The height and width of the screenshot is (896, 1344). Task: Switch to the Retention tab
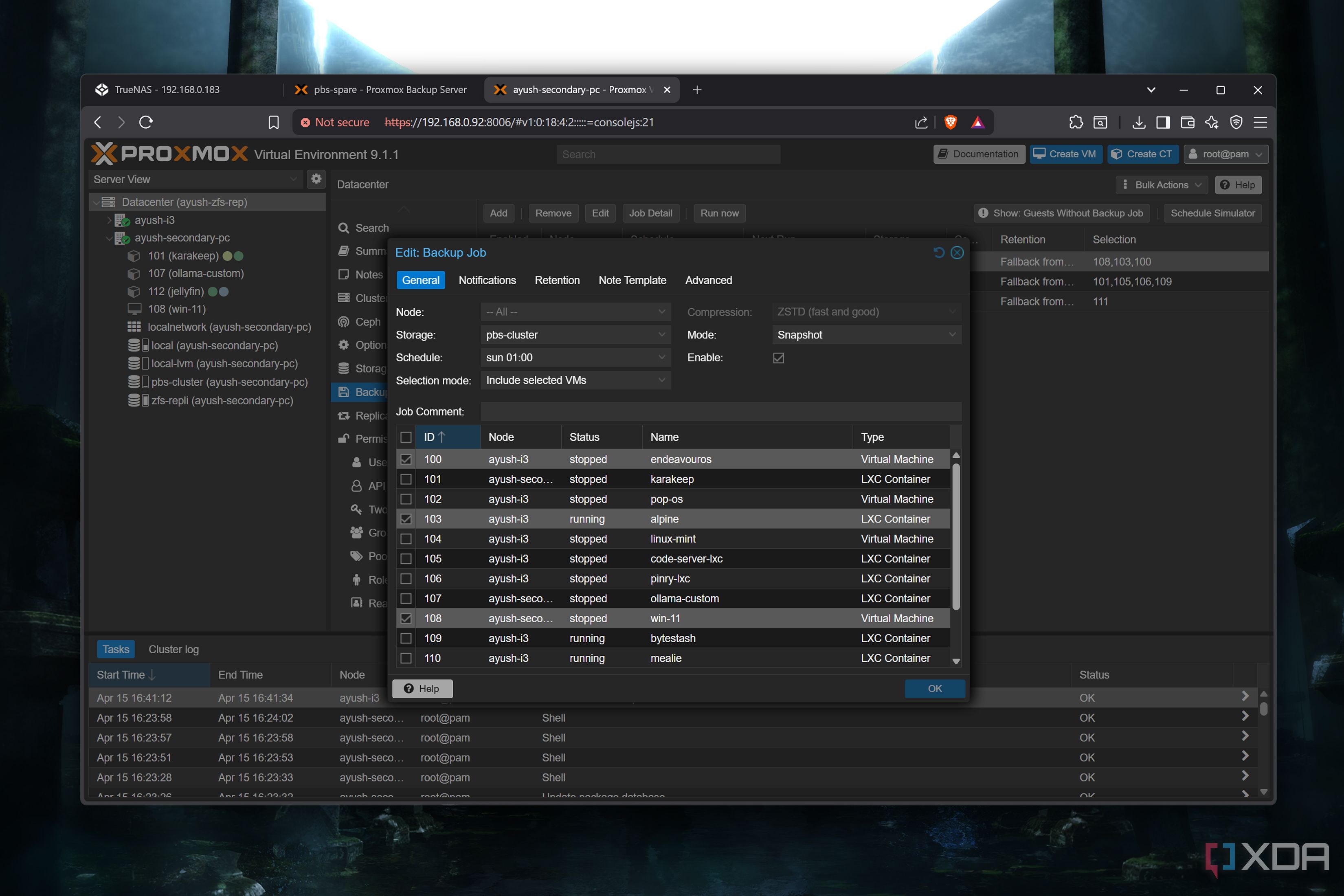point(557,281)
